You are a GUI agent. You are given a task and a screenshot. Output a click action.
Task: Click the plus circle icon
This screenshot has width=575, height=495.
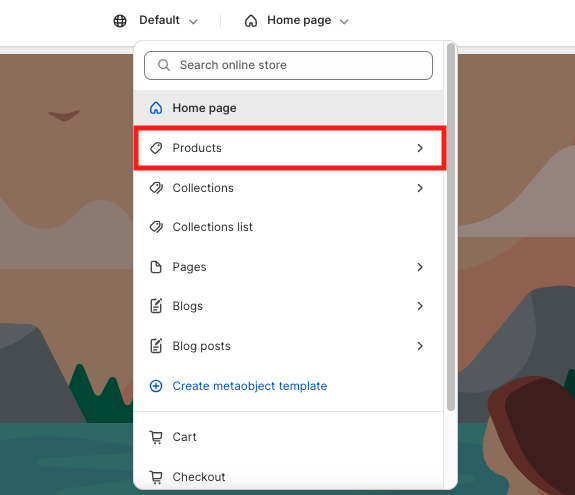coord(156,386)
